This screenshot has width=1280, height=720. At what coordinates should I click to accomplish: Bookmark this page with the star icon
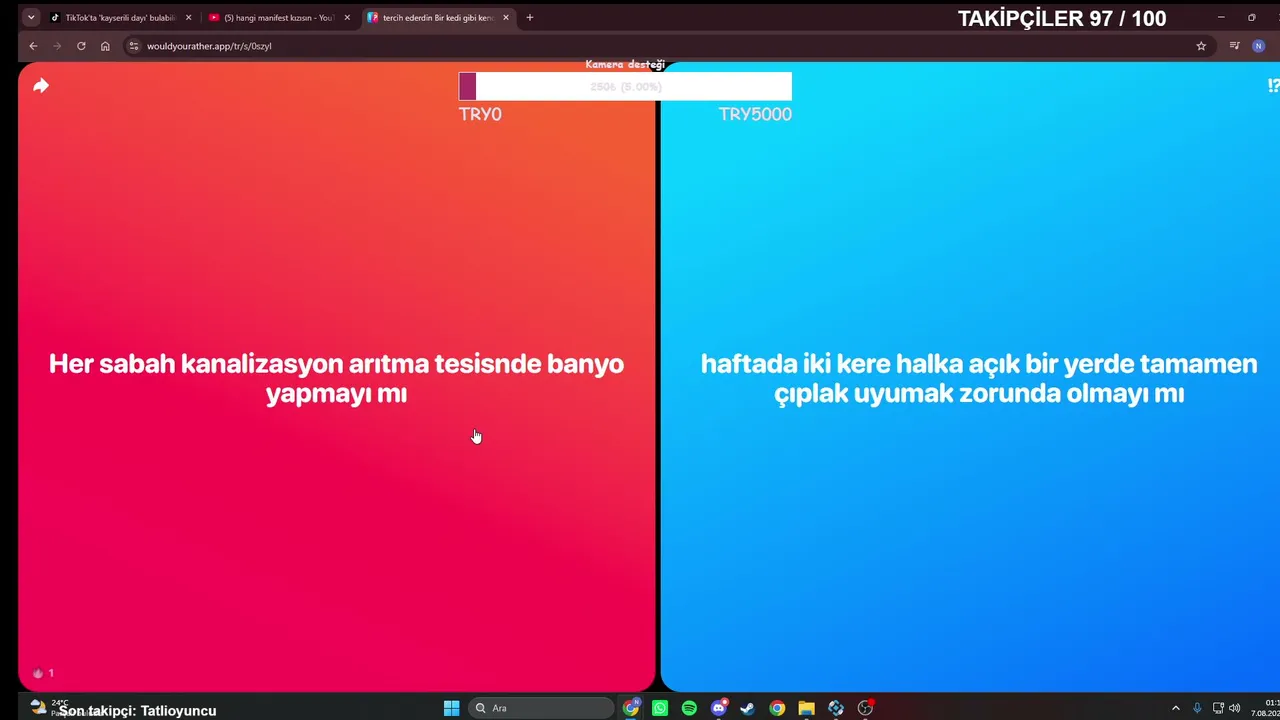[1201, 46]
